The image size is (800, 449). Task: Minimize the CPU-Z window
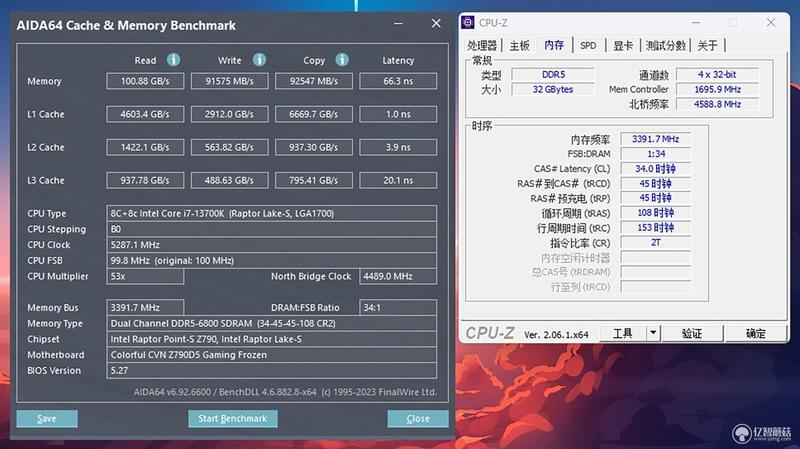point(696,22)
